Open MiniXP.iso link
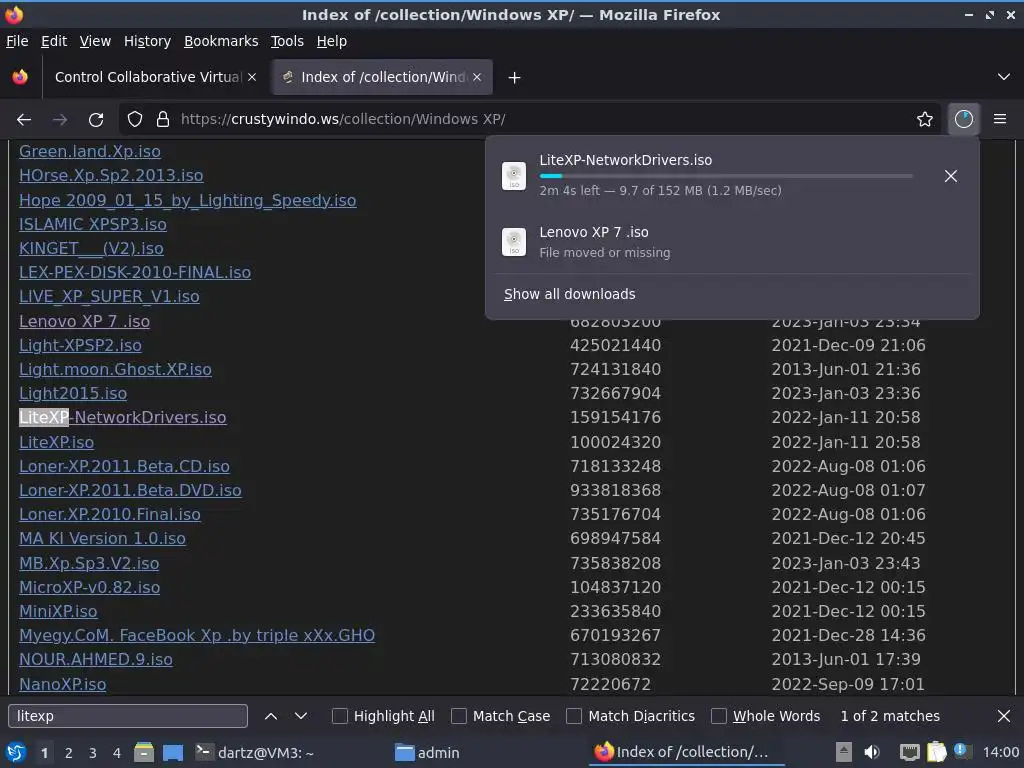Screen dimensions: 1024x768 click(x=58, y=612)
